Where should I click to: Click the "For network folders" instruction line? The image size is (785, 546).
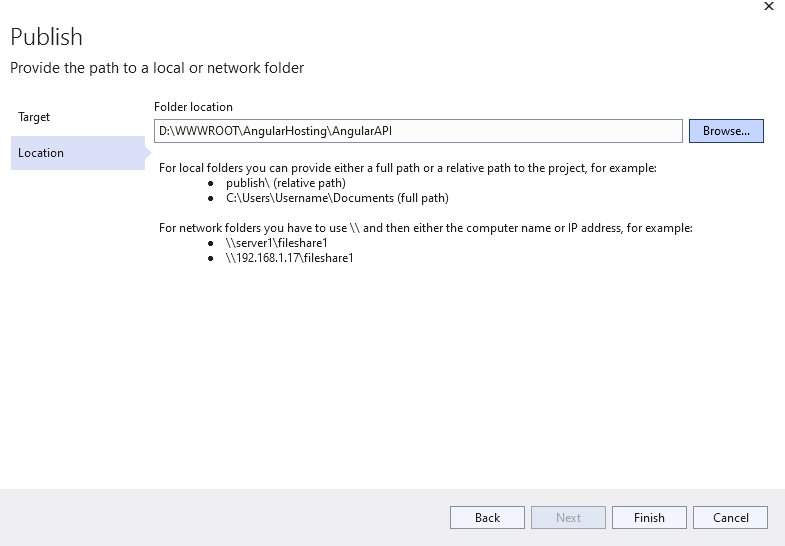click(x=425, y=228)
